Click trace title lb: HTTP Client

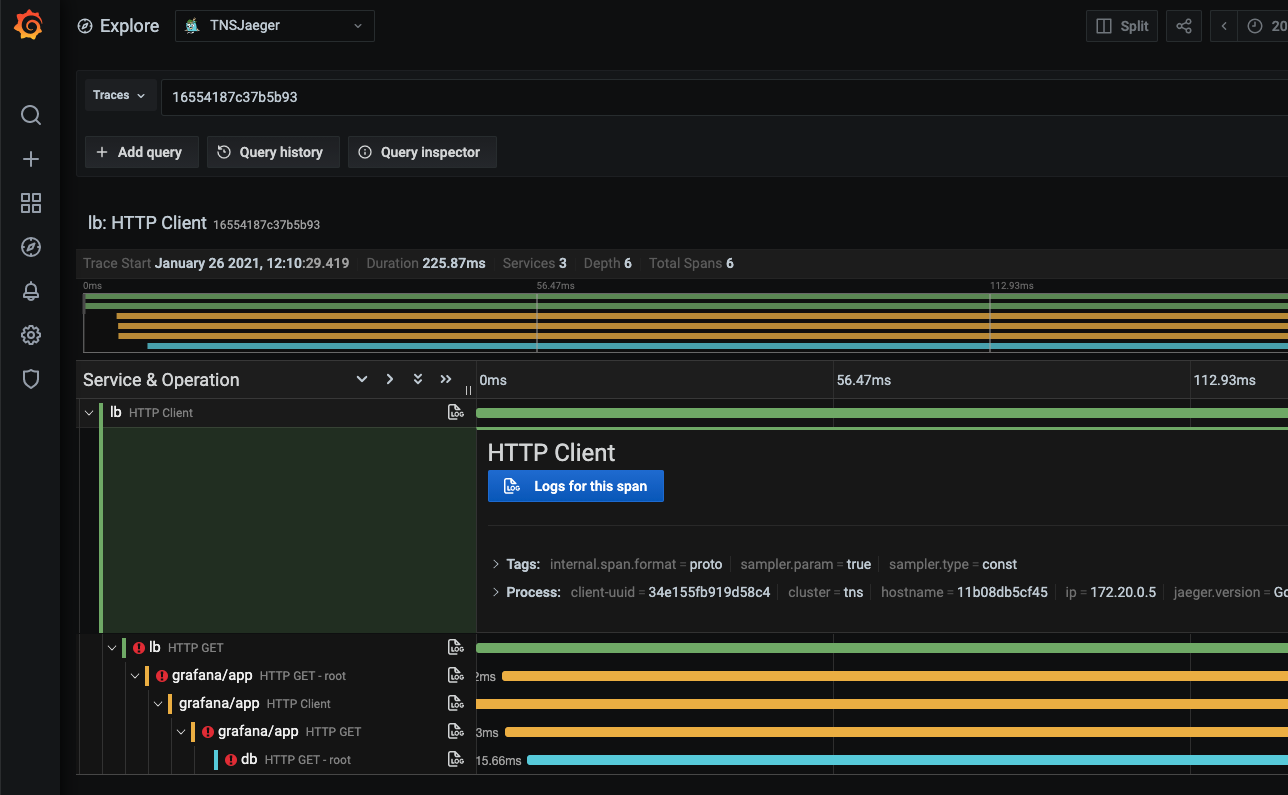pyautogui.click(x=147, y=223)
